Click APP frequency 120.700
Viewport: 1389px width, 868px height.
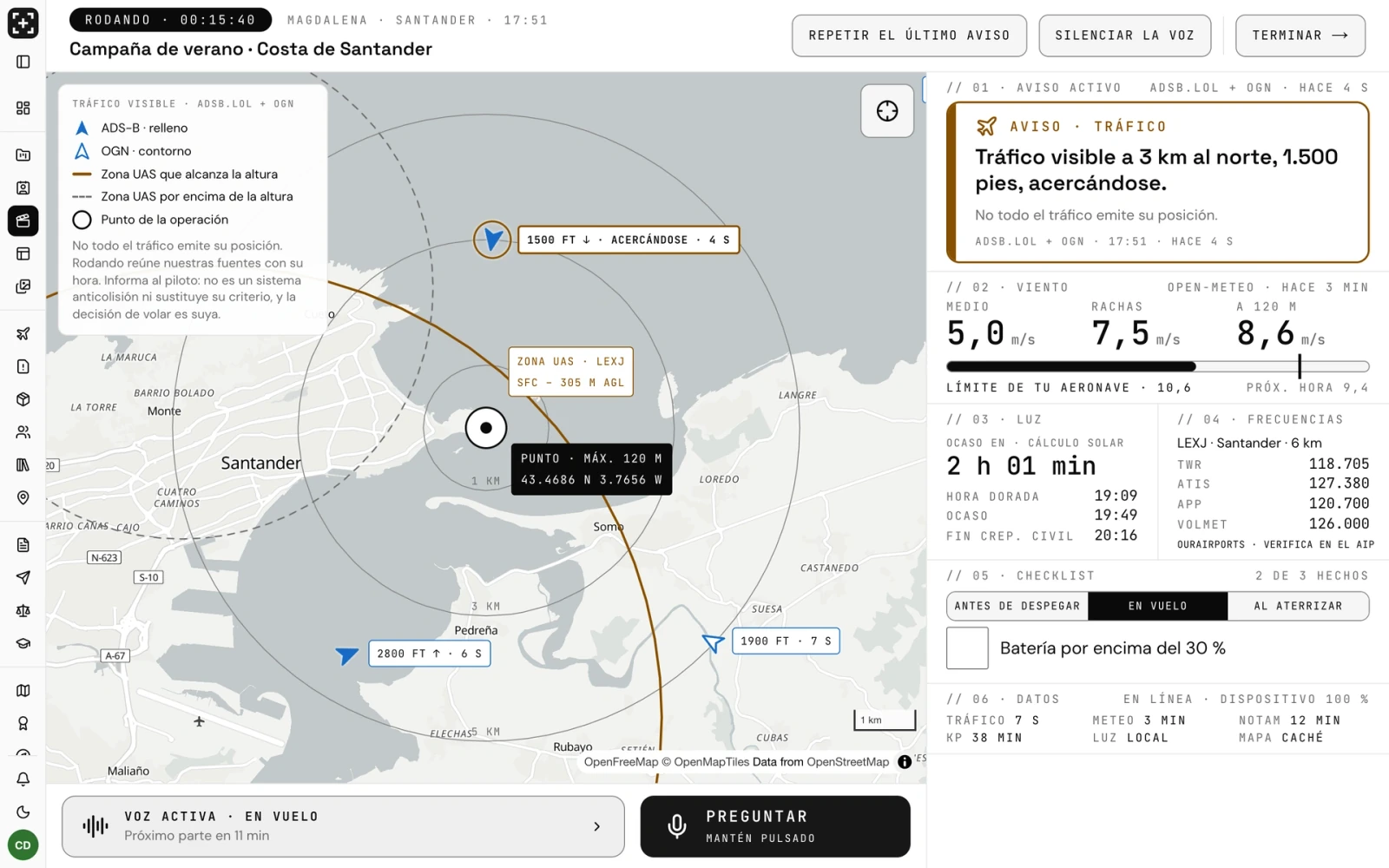(1339, 503)
